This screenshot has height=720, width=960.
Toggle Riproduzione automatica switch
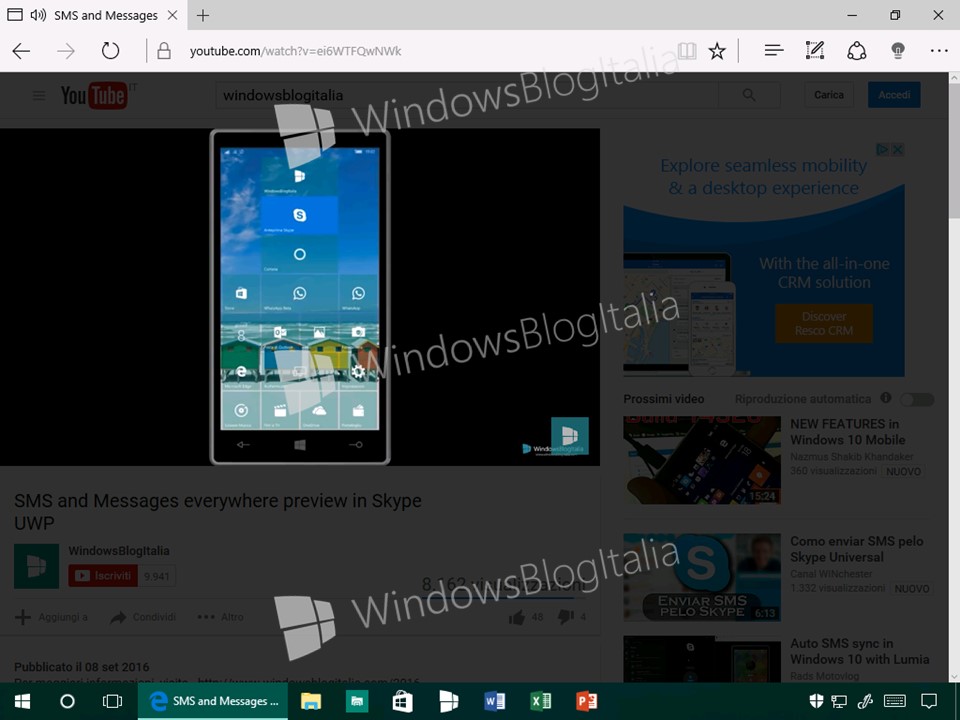[x=917, y=399]
